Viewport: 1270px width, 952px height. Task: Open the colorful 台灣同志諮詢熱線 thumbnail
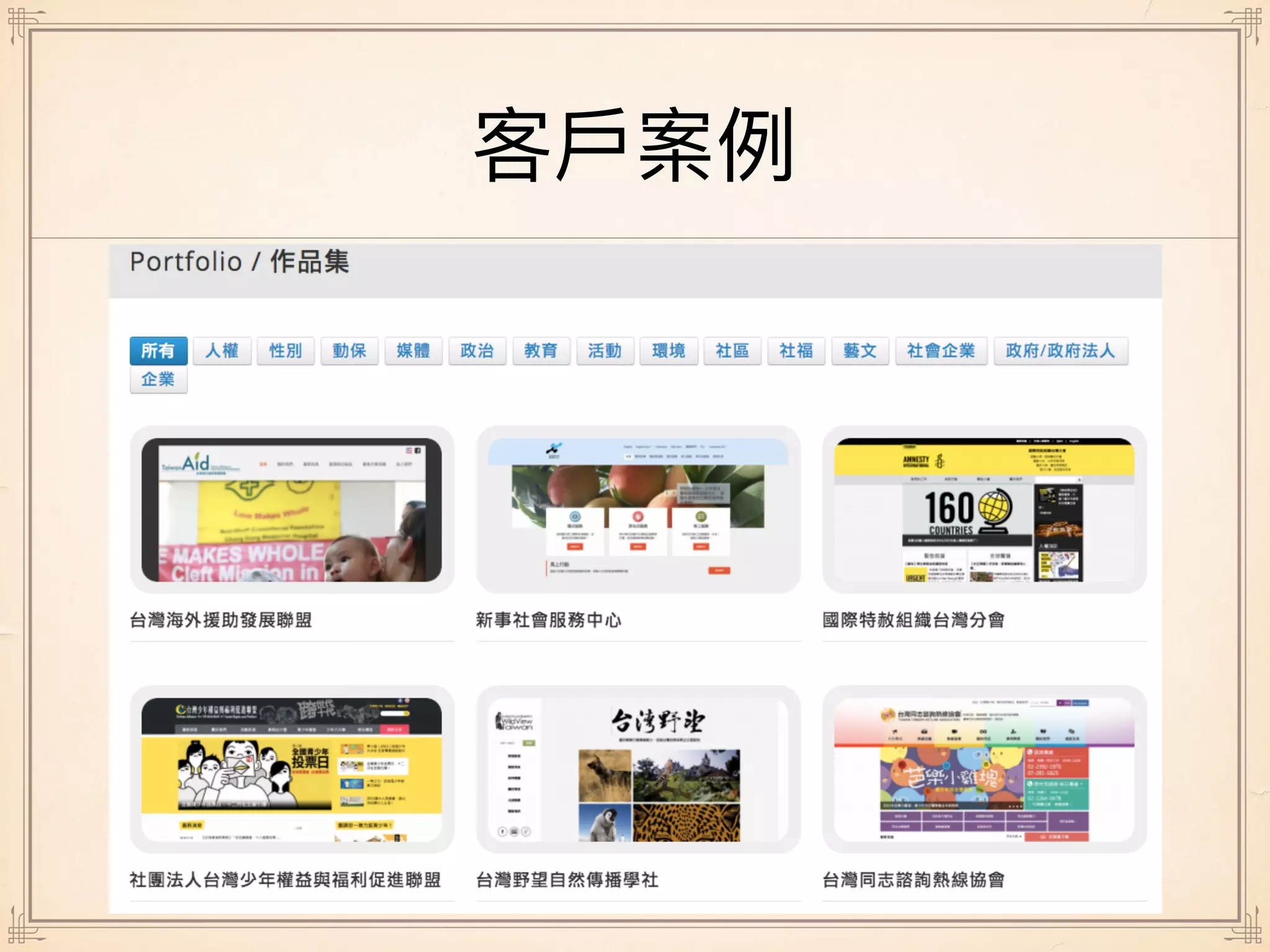point(984,769)
